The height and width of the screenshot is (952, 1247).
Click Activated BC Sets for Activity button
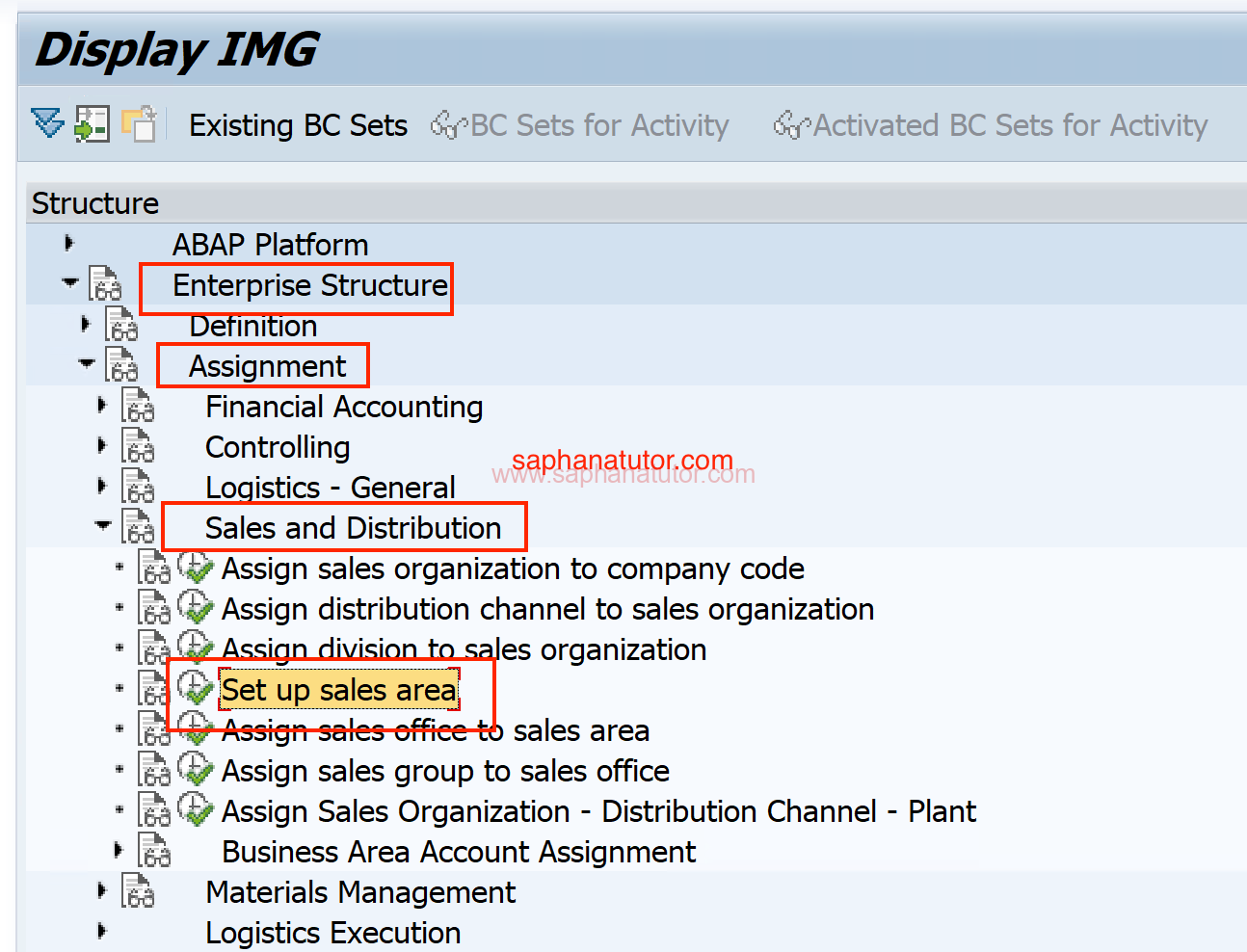pos(991,125)
